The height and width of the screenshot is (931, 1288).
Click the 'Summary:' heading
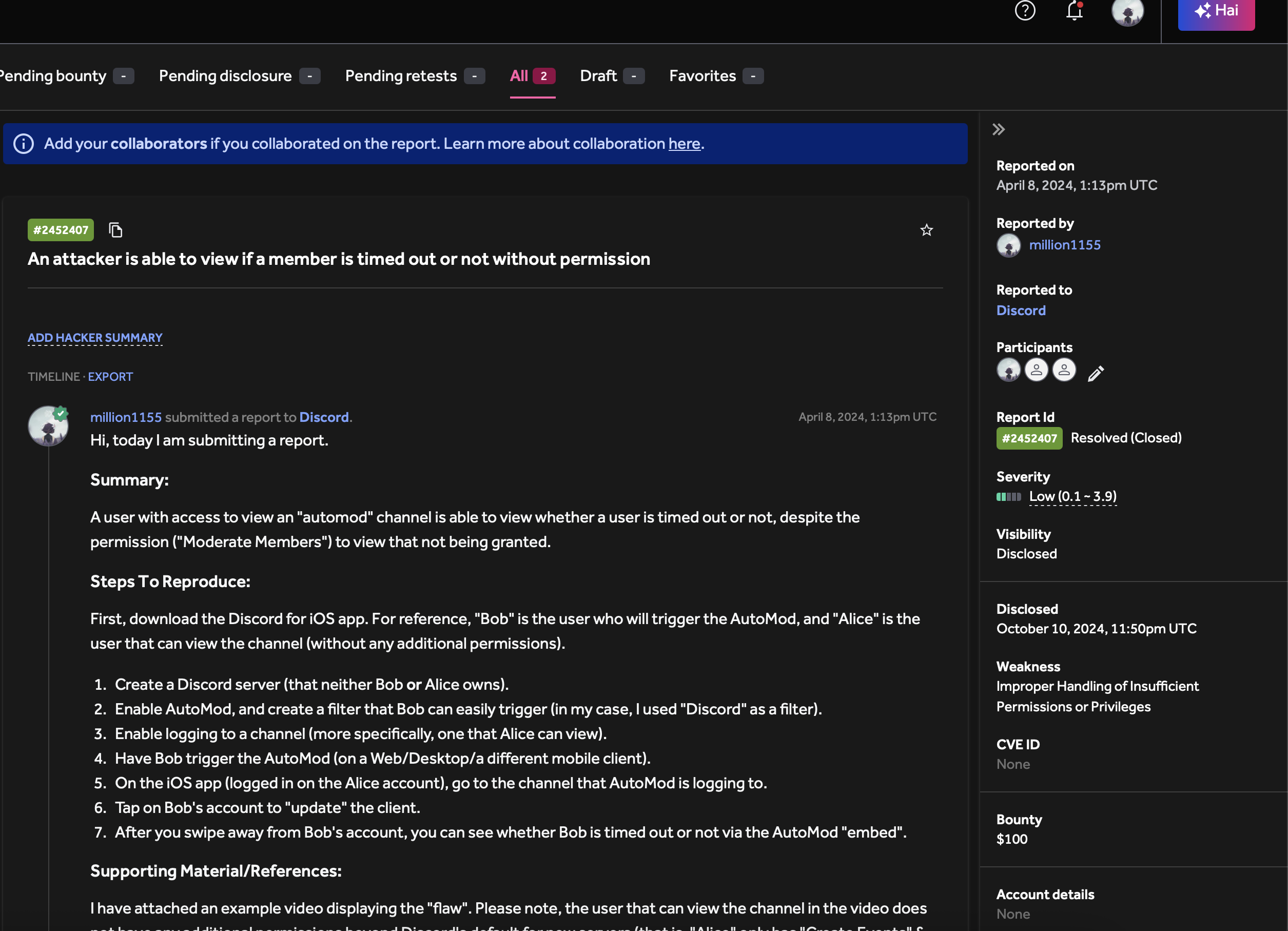point(129,480)
